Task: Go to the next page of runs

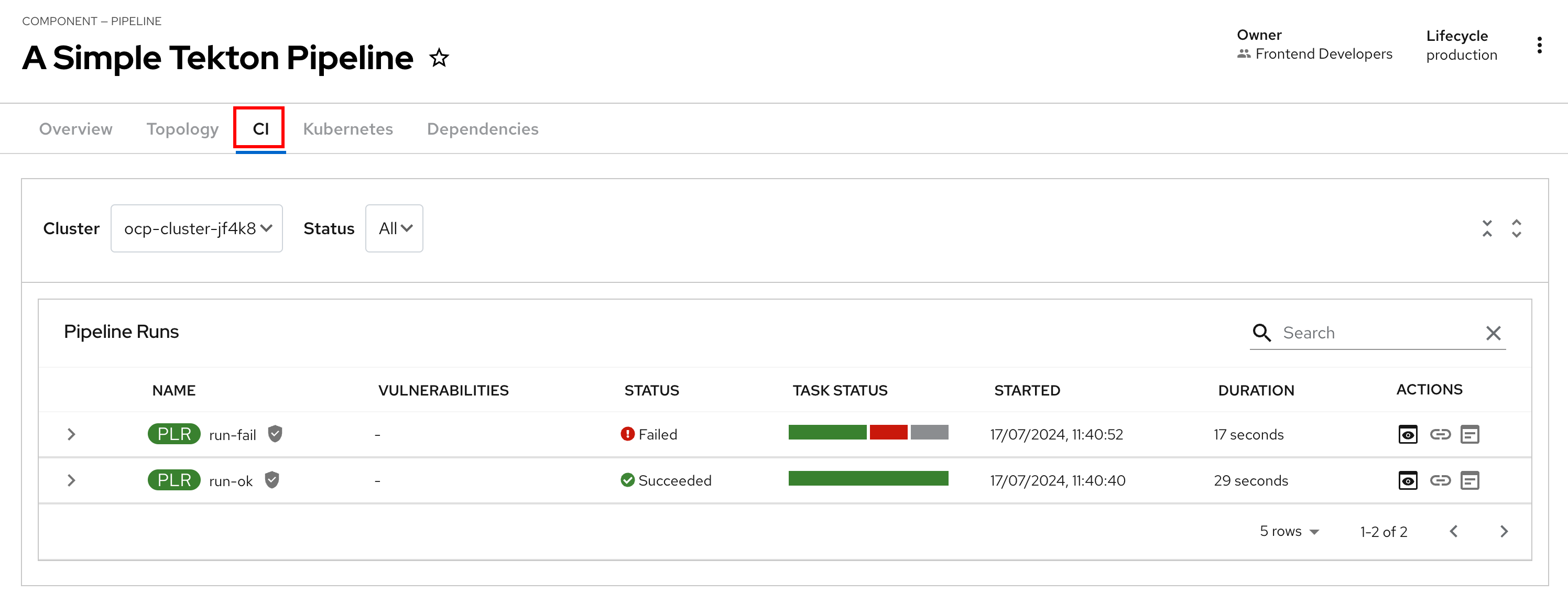Action: [1504, 531]
